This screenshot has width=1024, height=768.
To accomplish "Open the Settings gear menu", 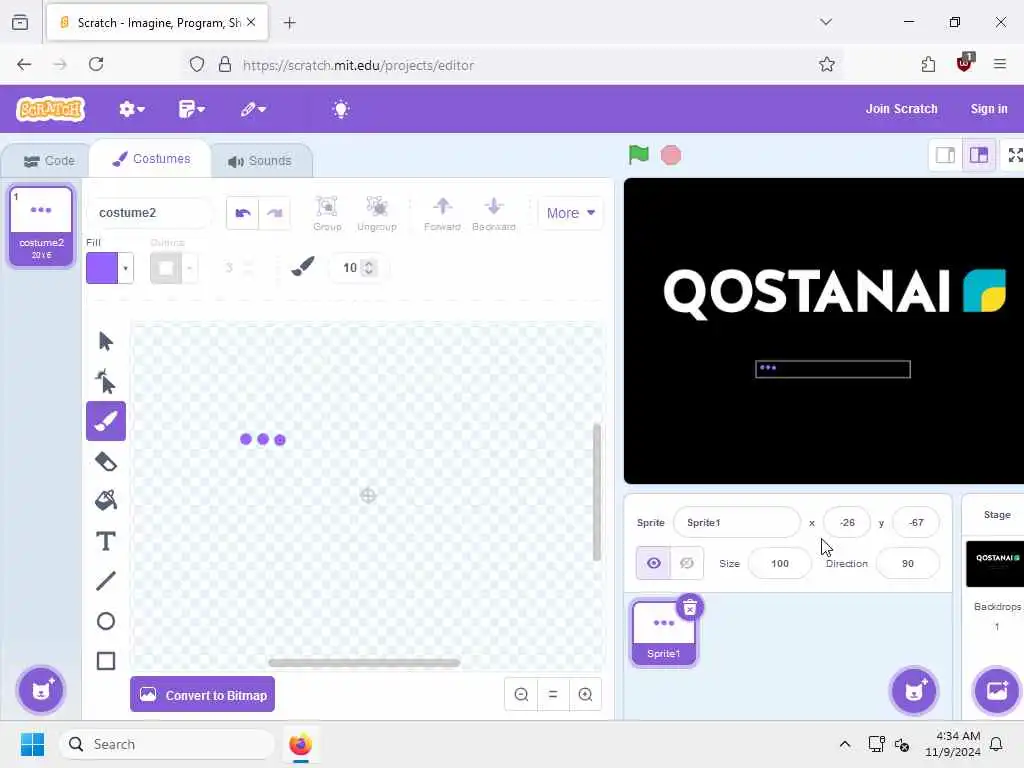I will tap(131, 109).
